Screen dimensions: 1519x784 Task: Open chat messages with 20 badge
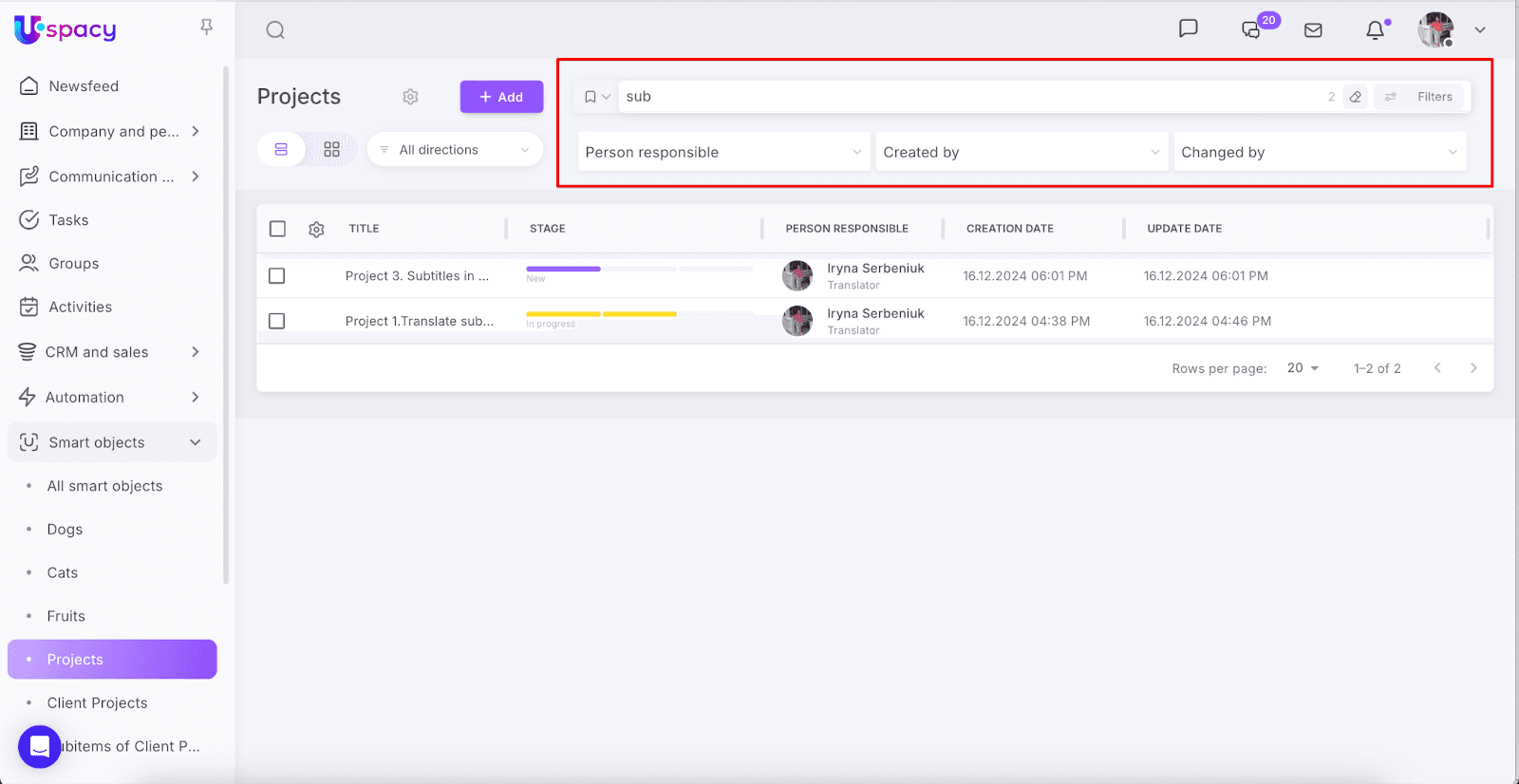(x=1252, y=30)
